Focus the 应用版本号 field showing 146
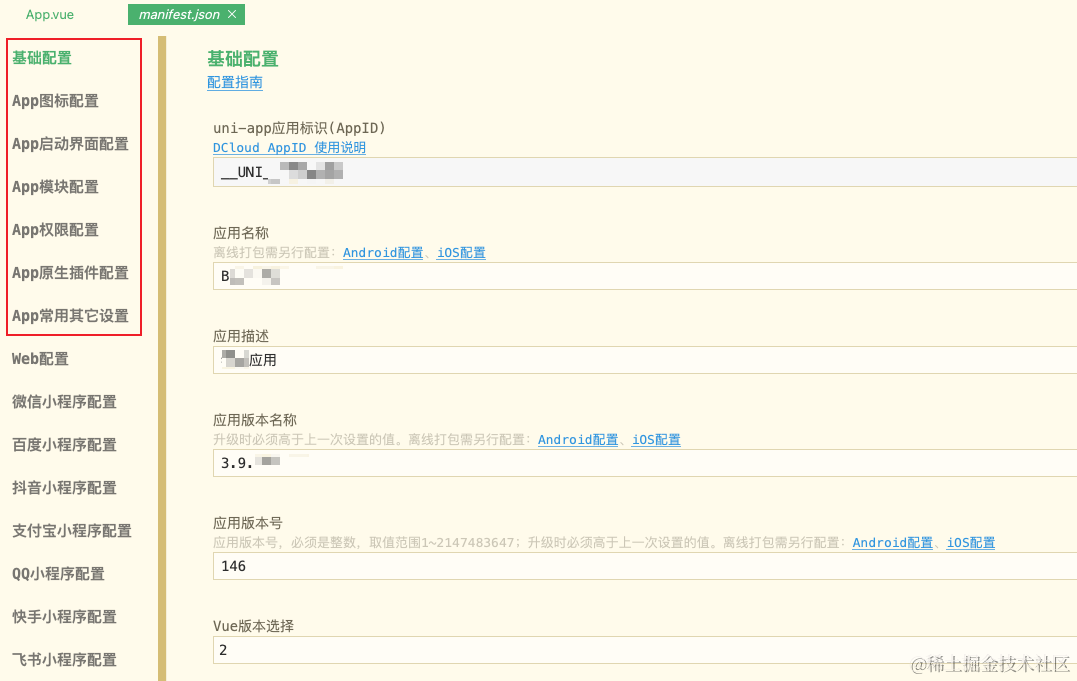 pos(645,566)
